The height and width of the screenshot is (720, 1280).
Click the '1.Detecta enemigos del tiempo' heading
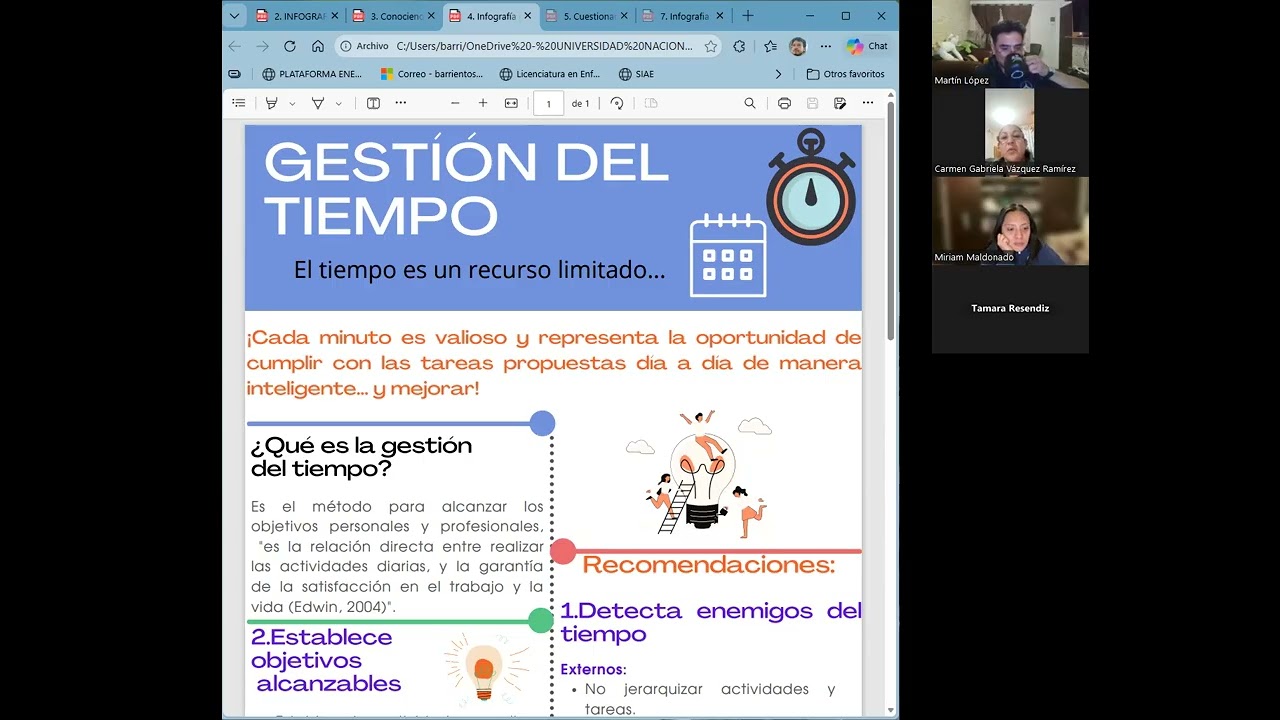(710, 622)
